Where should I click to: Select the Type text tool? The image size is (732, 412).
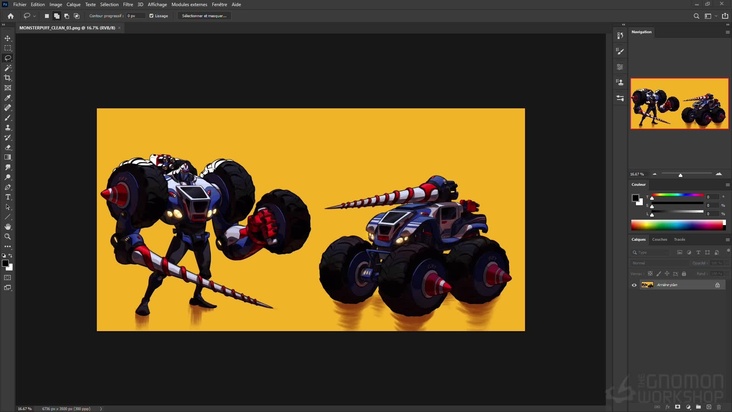[x=8, y=197]
